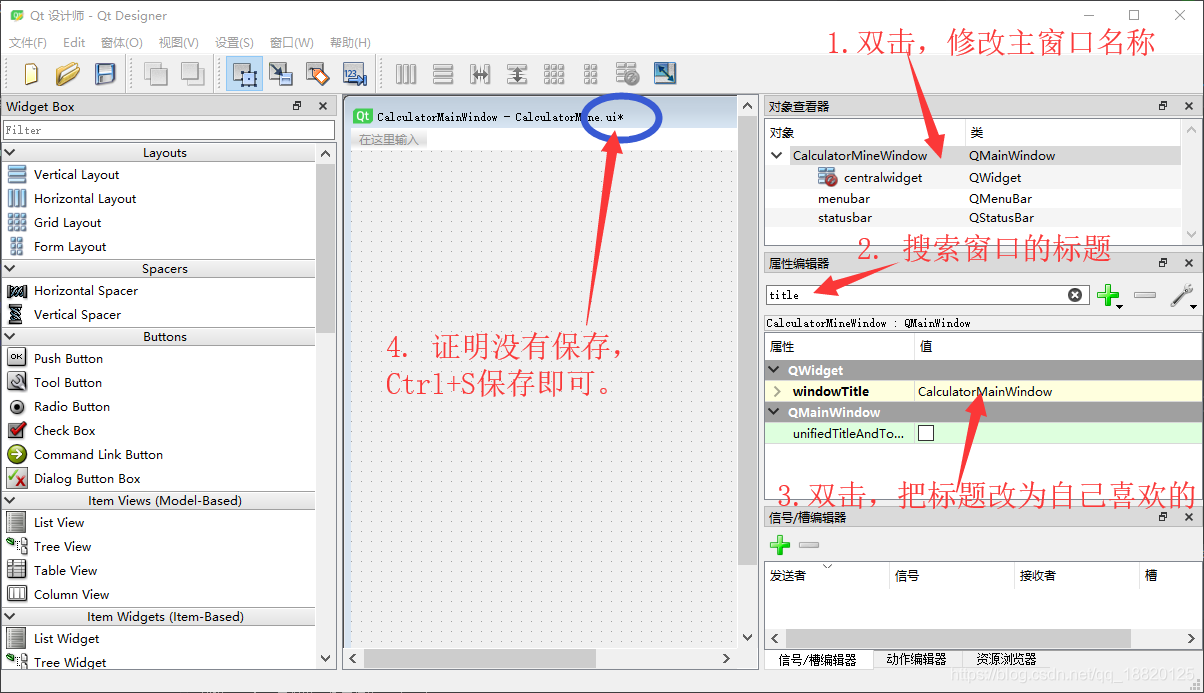Open the Edit menu
Image resolution: width=1204 pixels, height=693 pixels.
74,43
